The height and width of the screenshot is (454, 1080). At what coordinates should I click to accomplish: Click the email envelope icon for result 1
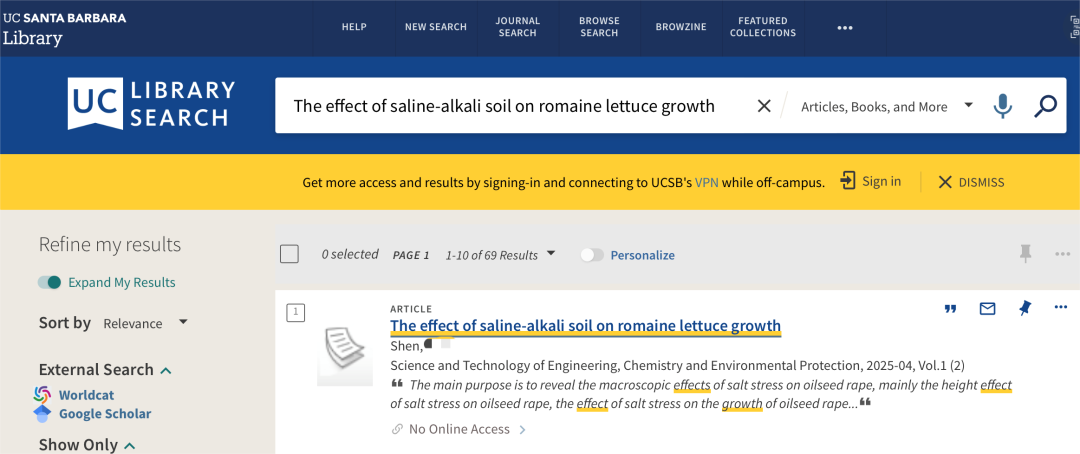pos(988,309)
